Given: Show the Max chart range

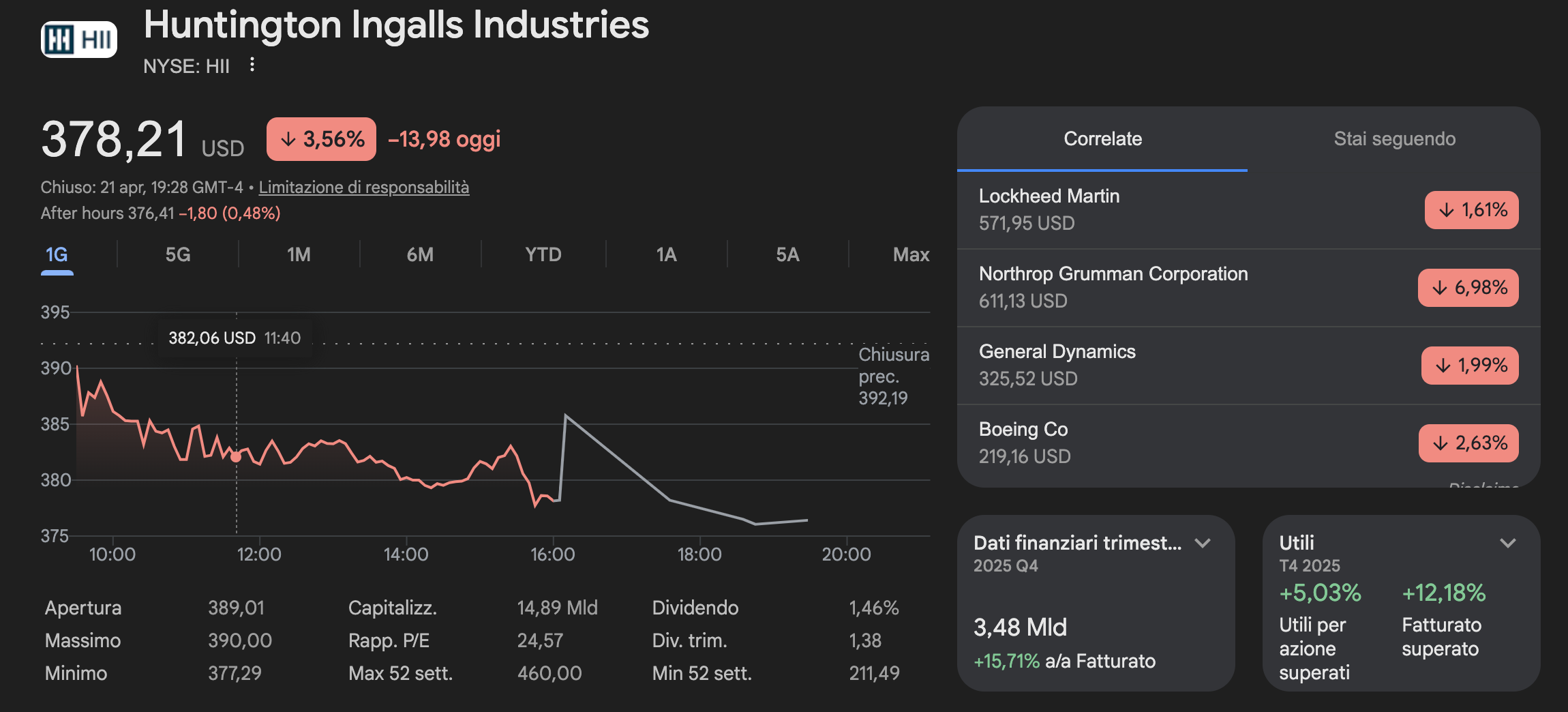Looking at the screenshot, I should (911, 254).
